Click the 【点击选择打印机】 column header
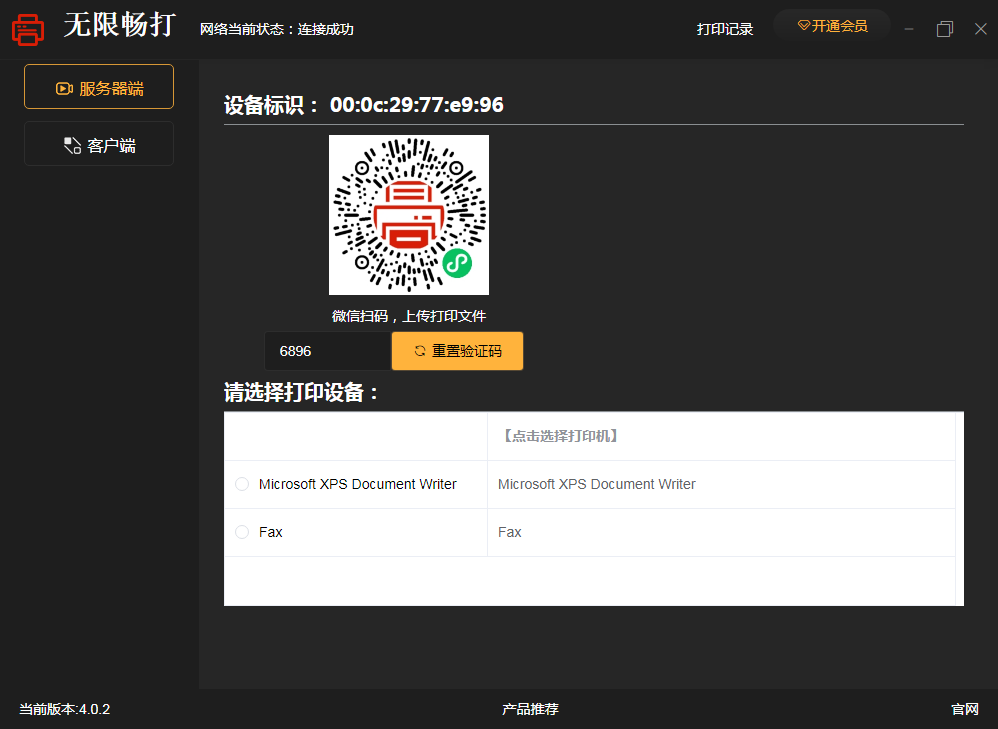The width and height of the screenshot is (998, 729). pyautogui.click(x=559, y=436)
